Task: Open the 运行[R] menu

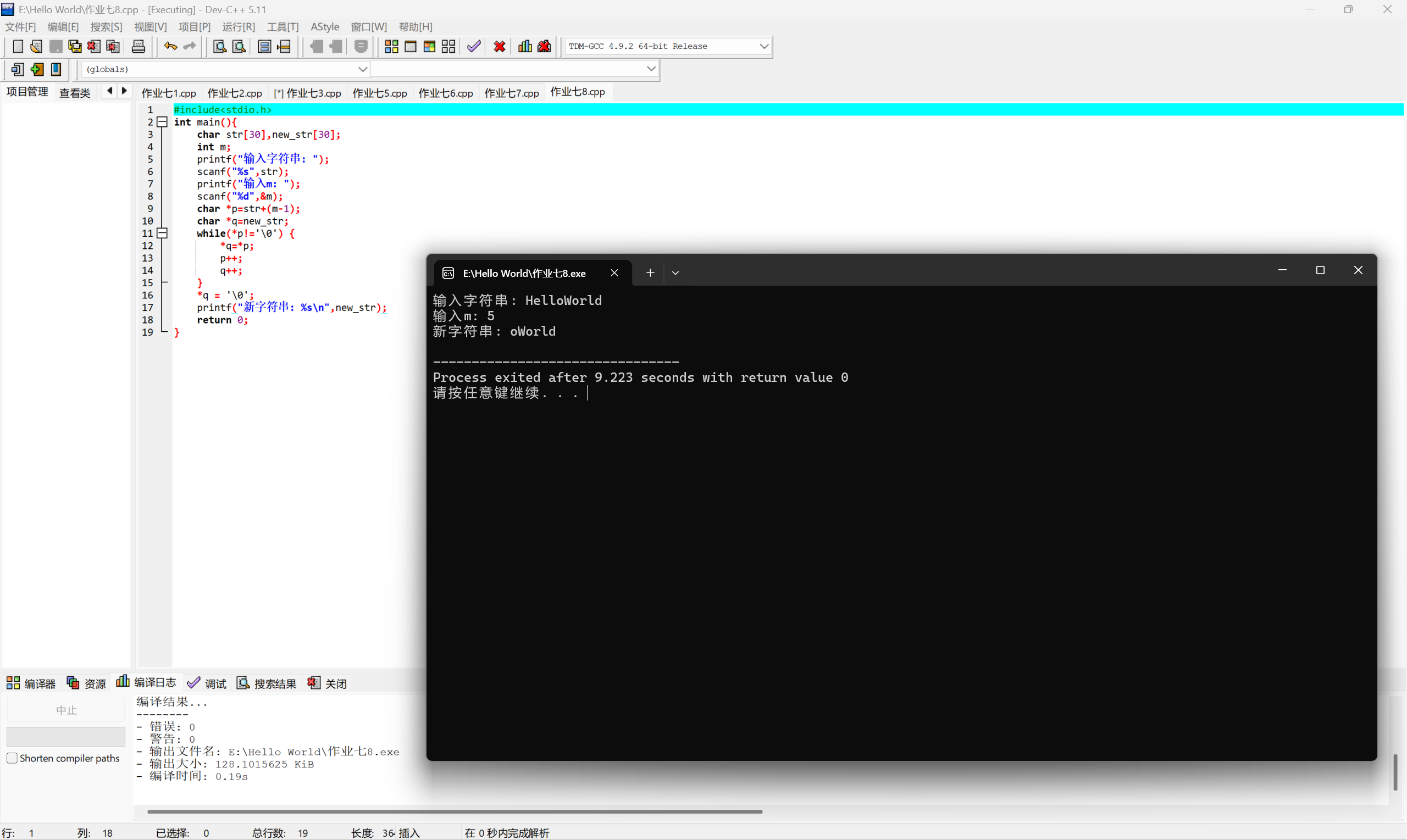Action: [x=239, y=26]
